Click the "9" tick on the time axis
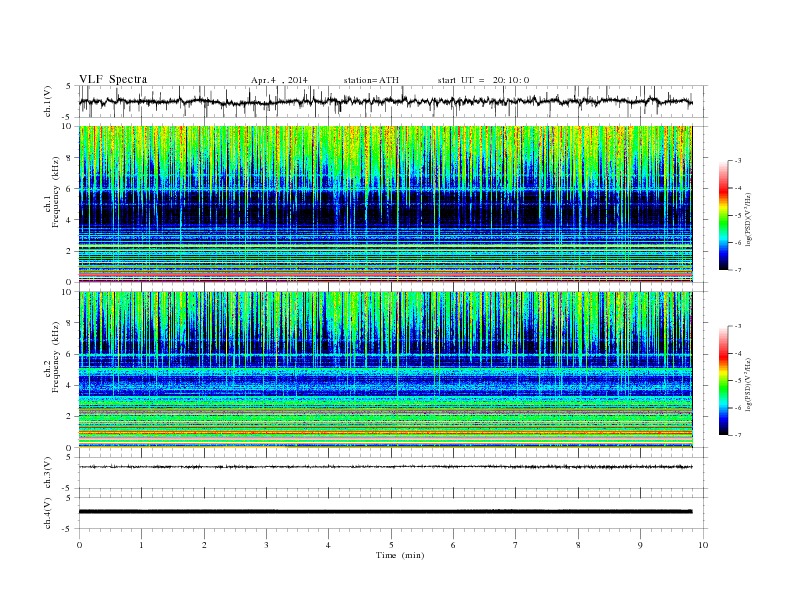The width and height of the screenshot is (792, 612). click(x=640, y=545)
